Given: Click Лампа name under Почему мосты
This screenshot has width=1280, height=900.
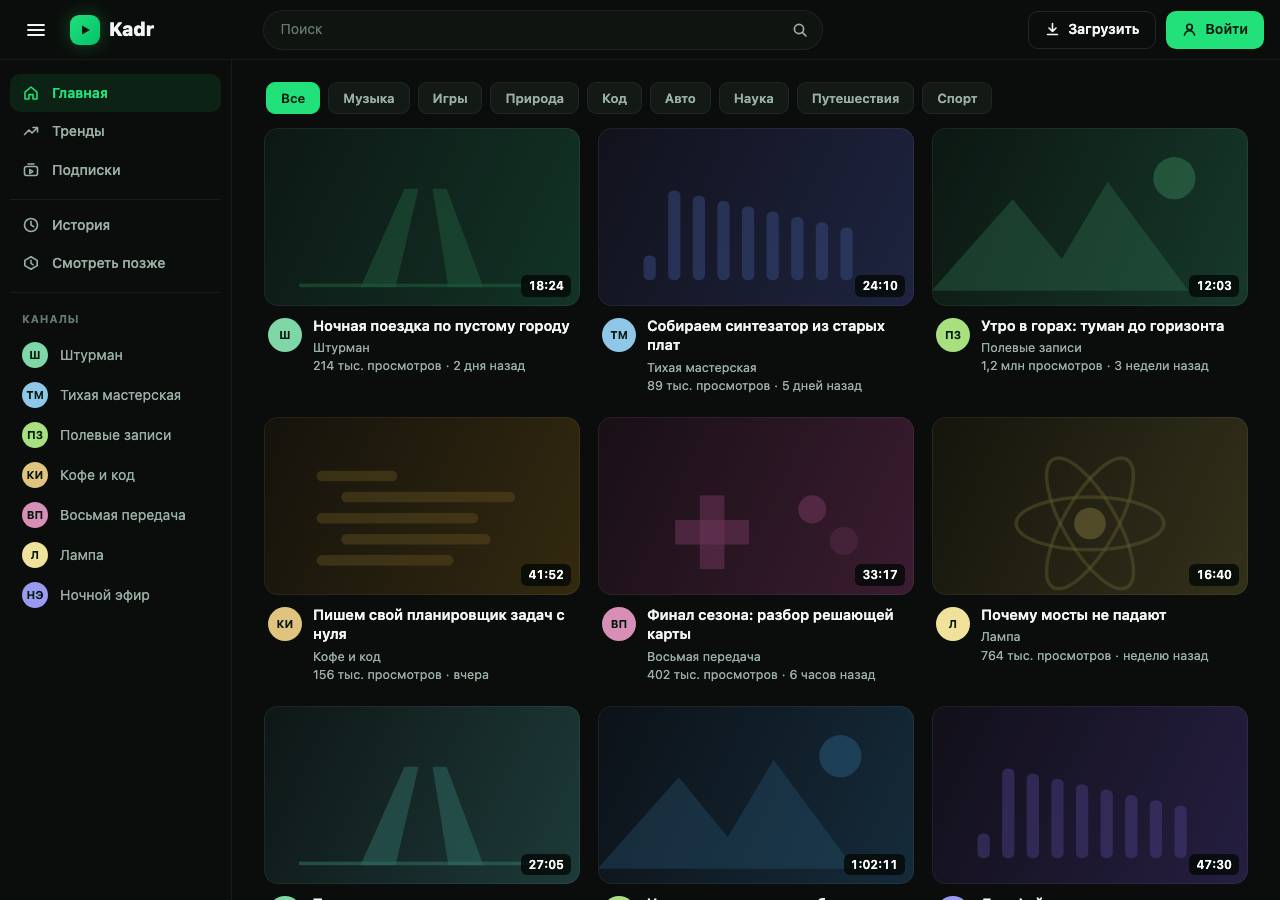Looking at the screenshot, I should click(1001, 637).
